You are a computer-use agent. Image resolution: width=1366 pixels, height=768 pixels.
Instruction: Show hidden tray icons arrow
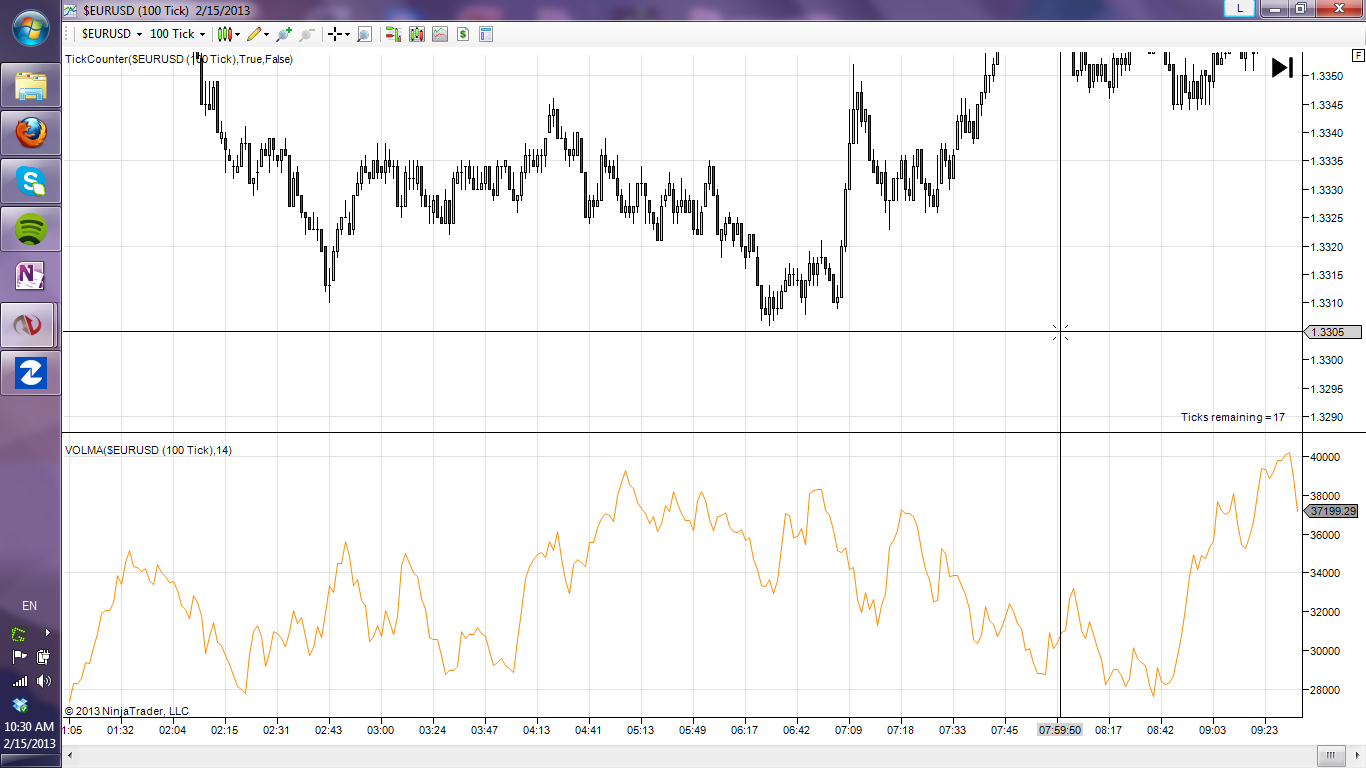coord(46,633)
